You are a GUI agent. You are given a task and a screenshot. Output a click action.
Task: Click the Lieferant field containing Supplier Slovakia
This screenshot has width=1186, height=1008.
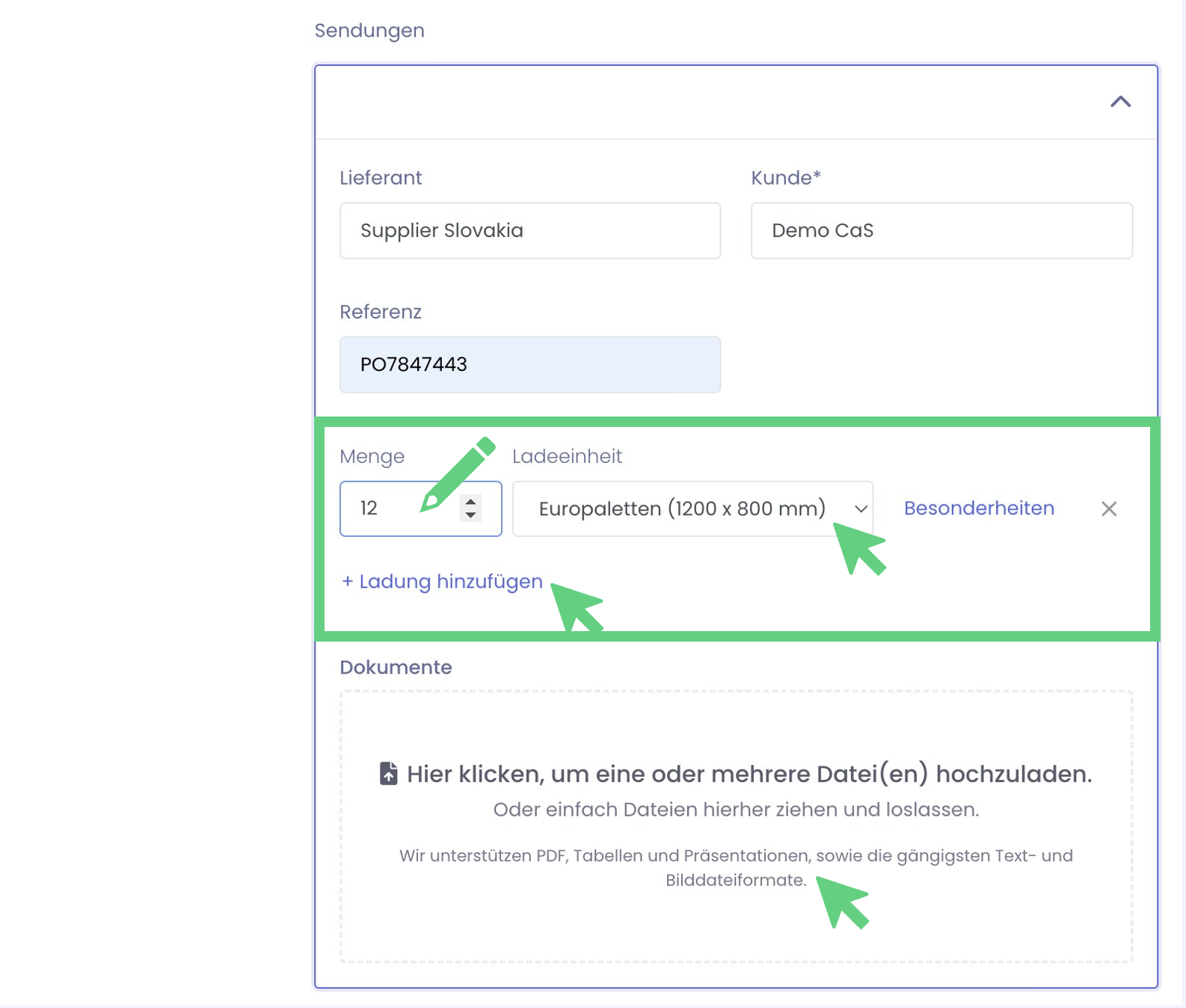coord(529,230)
